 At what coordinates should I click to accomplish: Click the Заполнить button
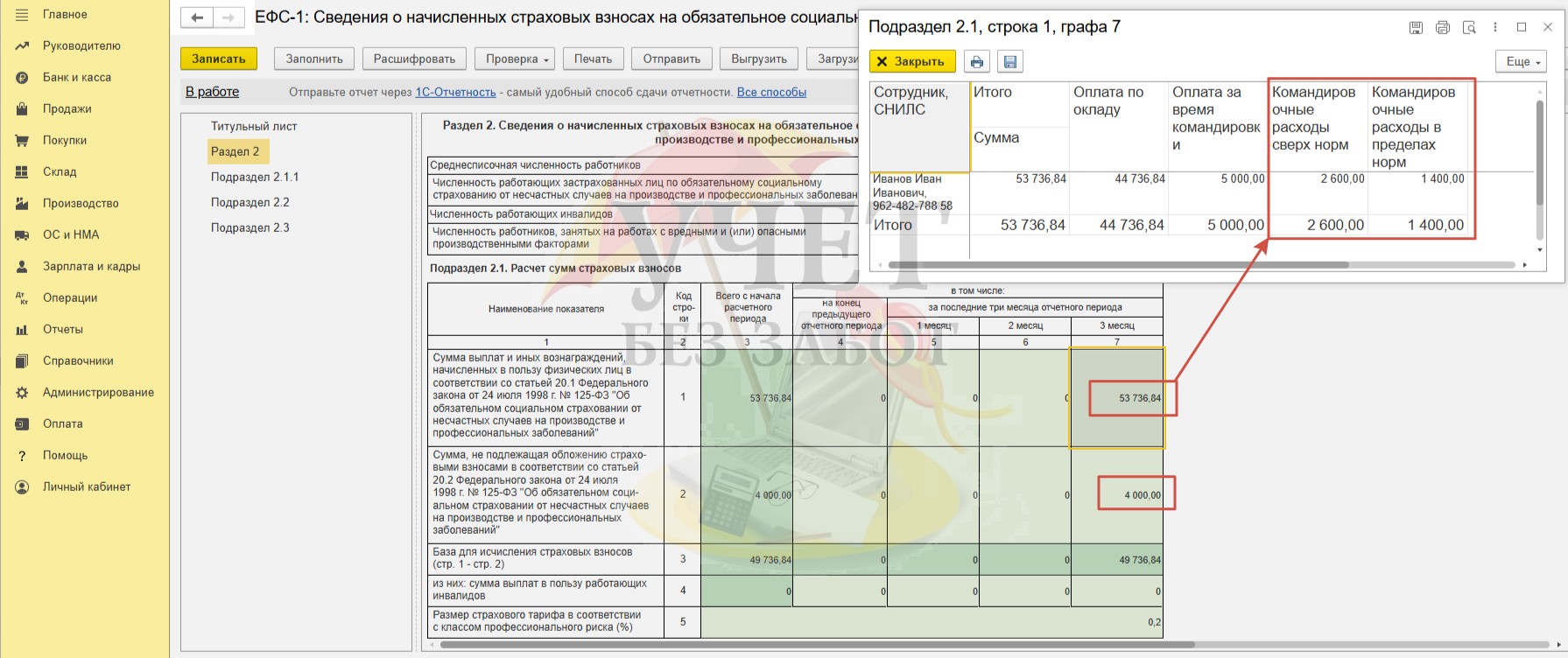pos(314,59)
